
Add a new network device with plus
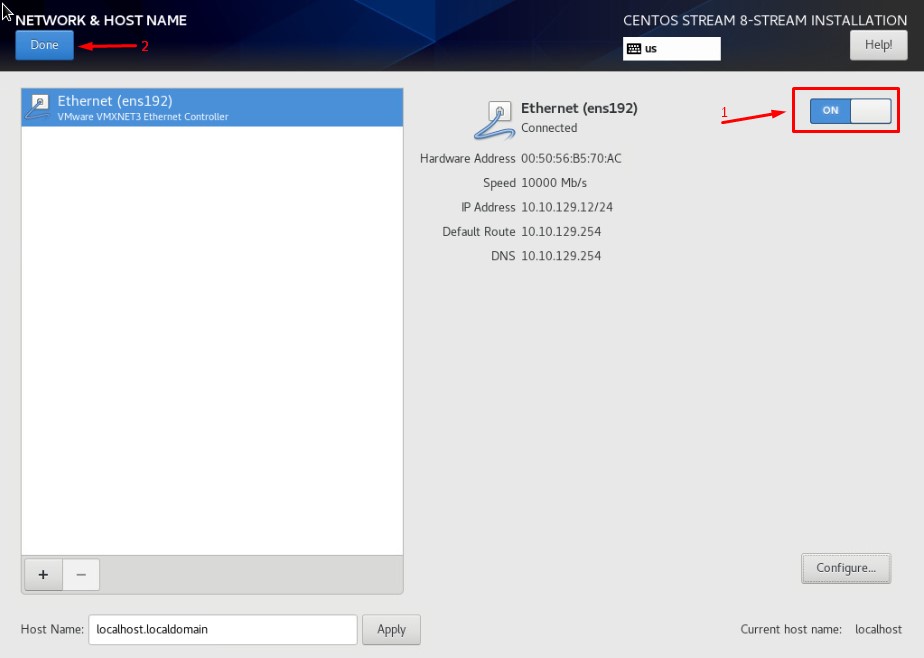coord(43,574)
